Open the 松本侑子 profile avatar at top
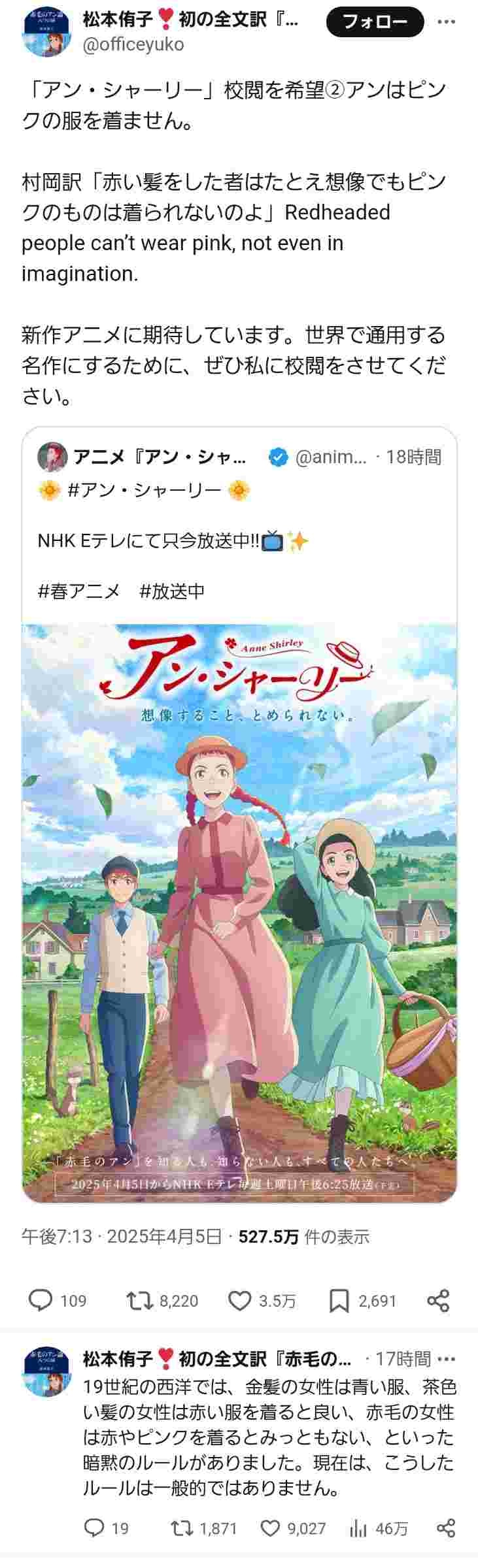478x1568 pixels. (47, 33)
